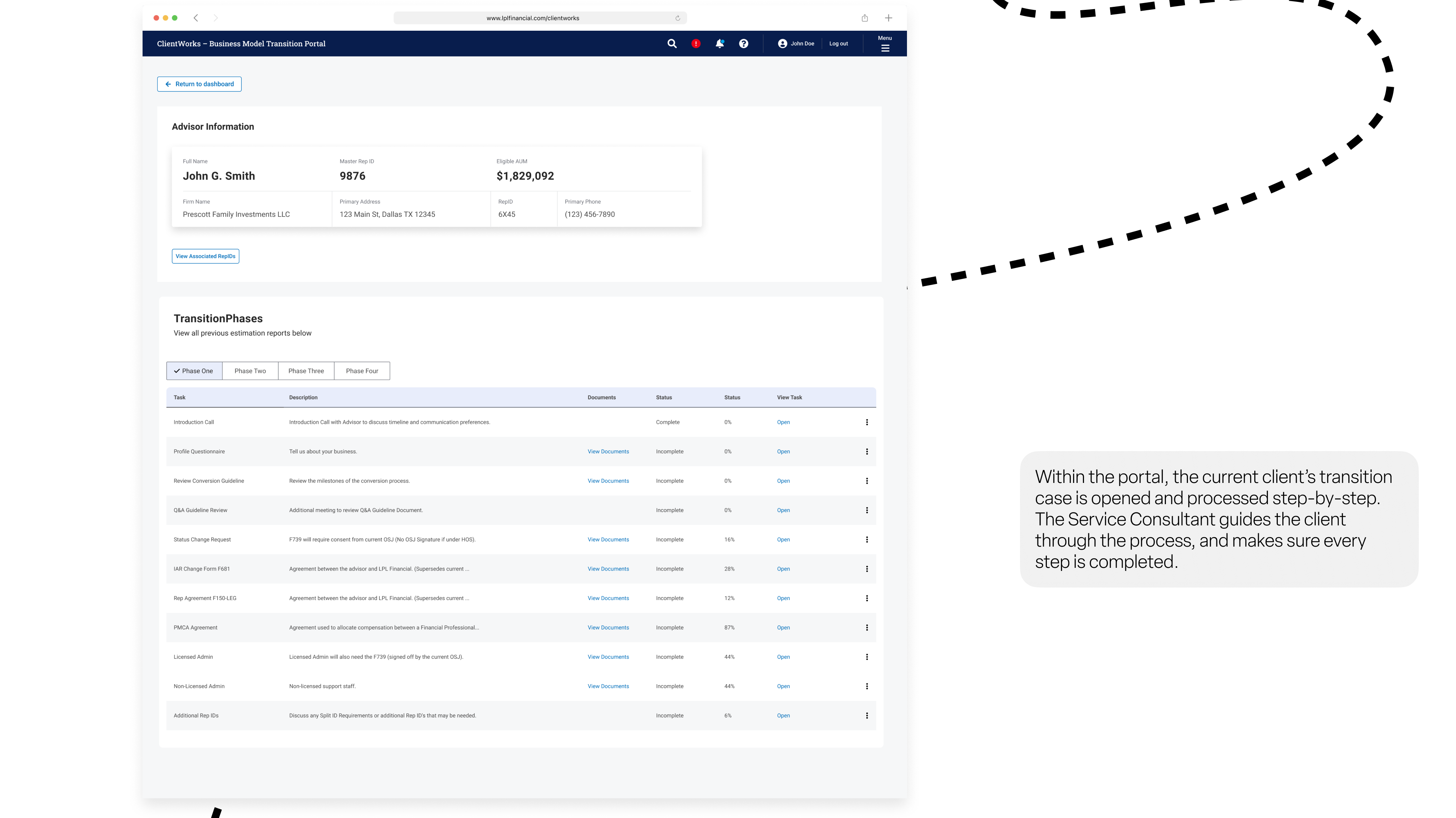
Task: Switch to the Phase Two tab
Action: click(x=250, y=371)
